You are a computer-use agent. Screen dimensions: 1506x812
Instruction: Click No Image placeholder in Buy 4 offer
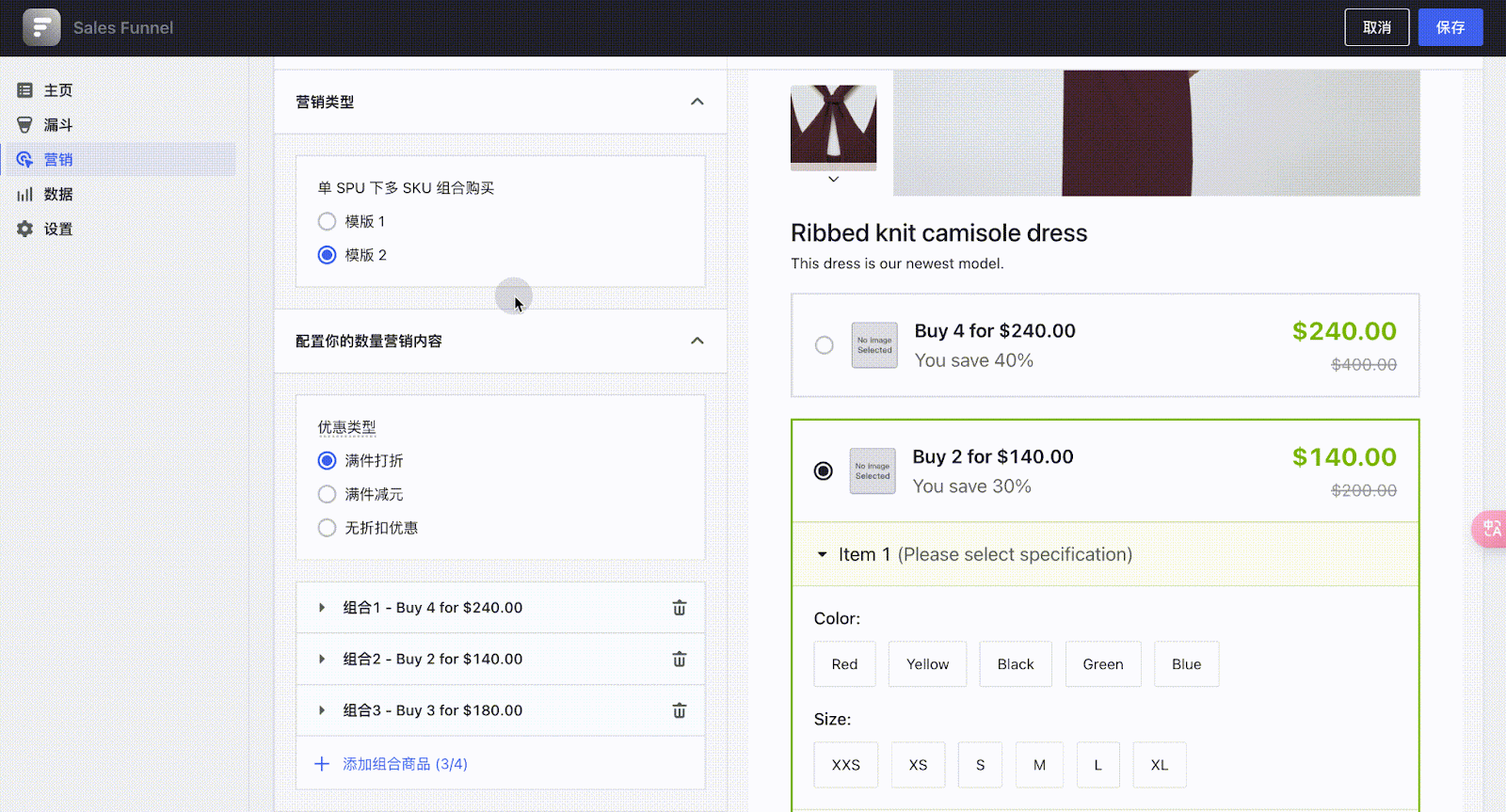pyautogui.click(x=874, y=345)
